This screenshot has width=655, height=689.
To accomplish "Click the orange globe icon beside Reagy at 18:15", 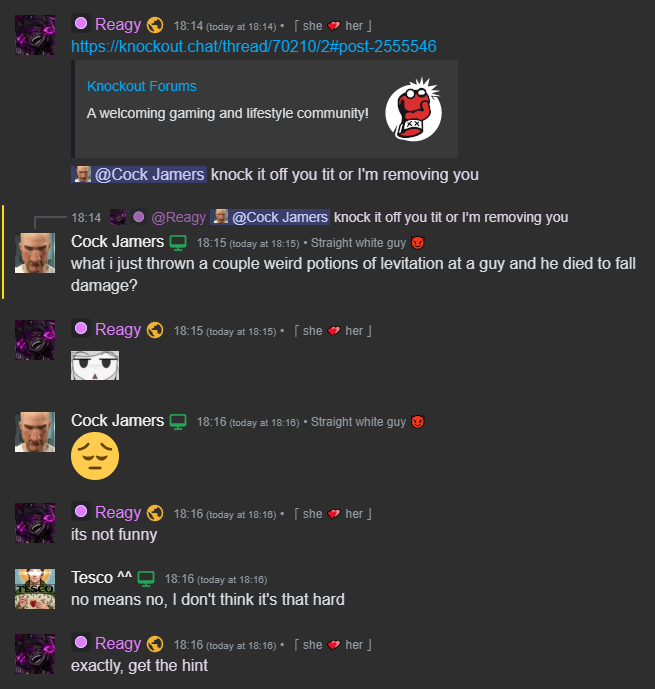I will [155, 330].
